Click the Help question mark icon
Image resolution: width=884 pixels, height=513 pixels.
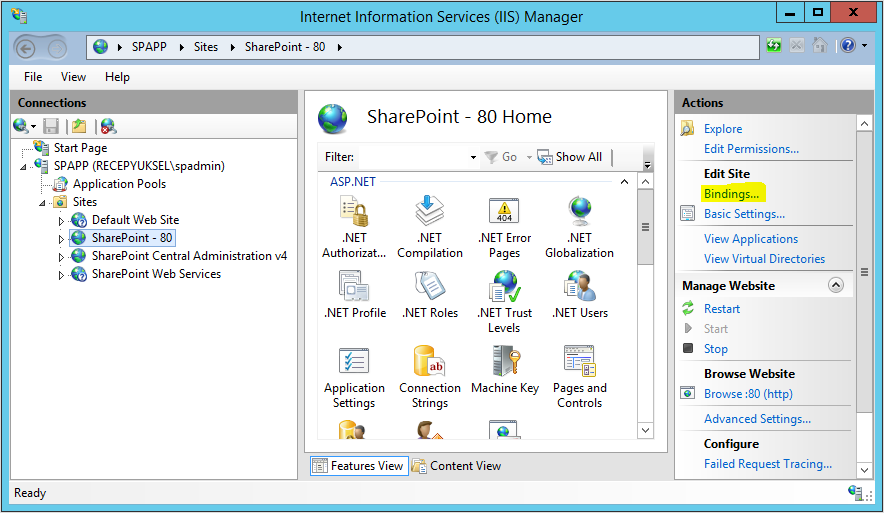tap(848, 45)
